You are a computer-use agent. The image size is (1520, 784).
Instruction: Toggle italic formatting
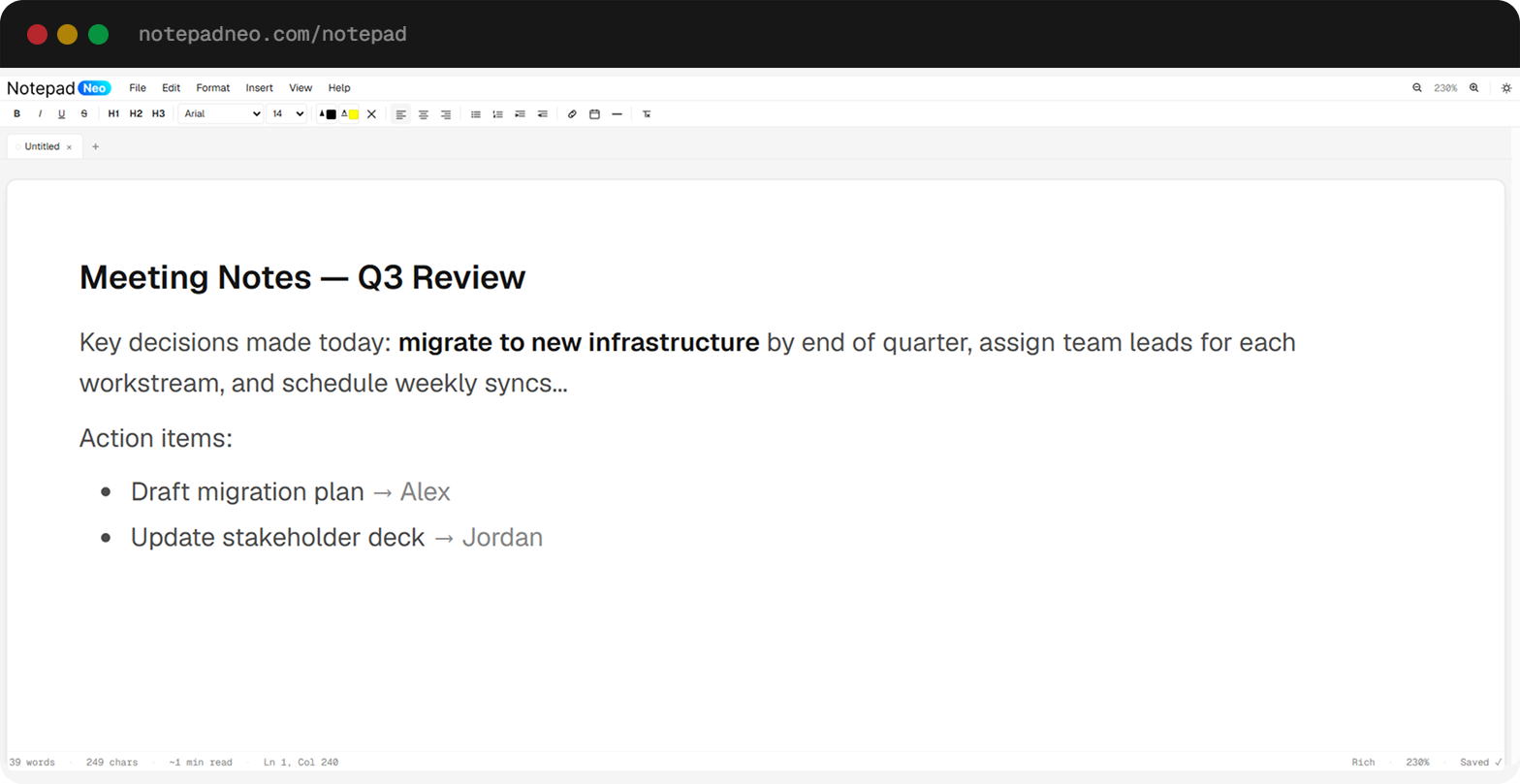[x=40, y=114]
